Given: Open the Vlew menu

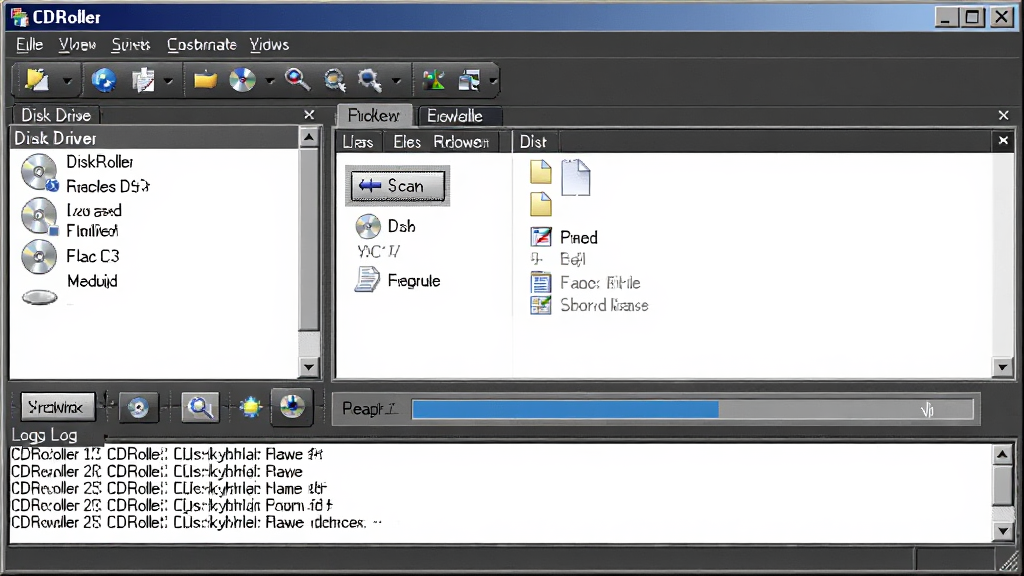Looking at the screenshot, I should pos(77,44).
